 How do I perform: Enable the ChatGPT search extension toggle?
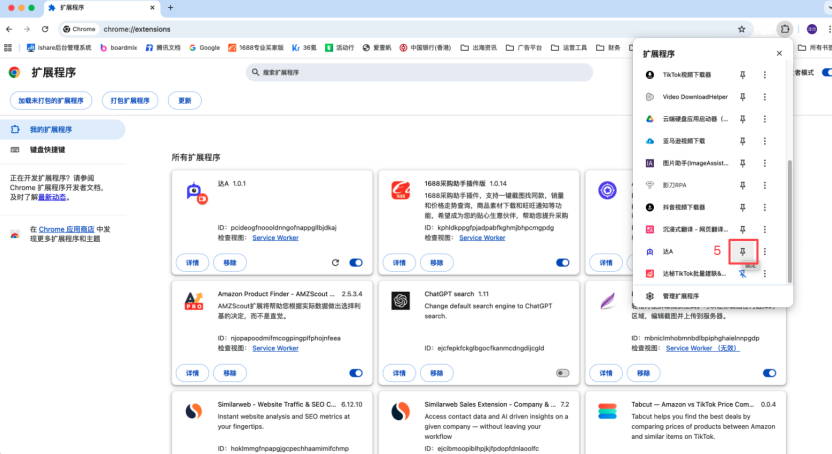(x=563, y=373)
